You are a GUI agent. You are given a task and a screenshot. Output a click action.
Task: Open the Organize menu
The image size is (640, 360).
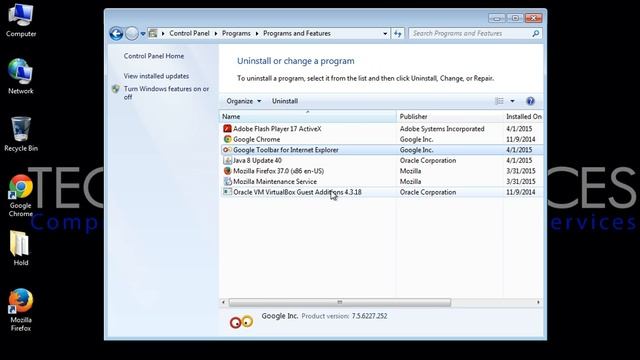click(244, 101)
